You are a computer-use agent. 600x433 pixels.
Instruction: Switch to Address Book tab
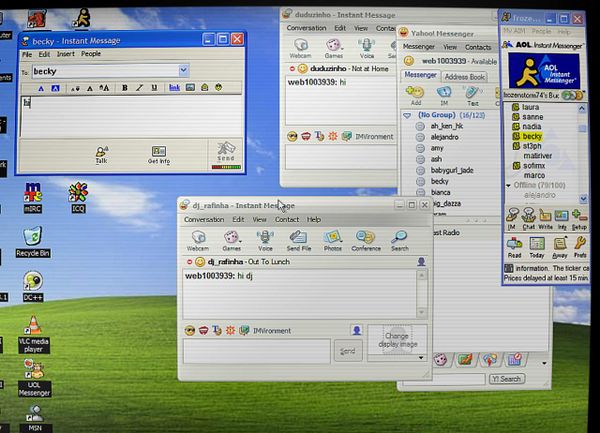(x=465, y=77)
